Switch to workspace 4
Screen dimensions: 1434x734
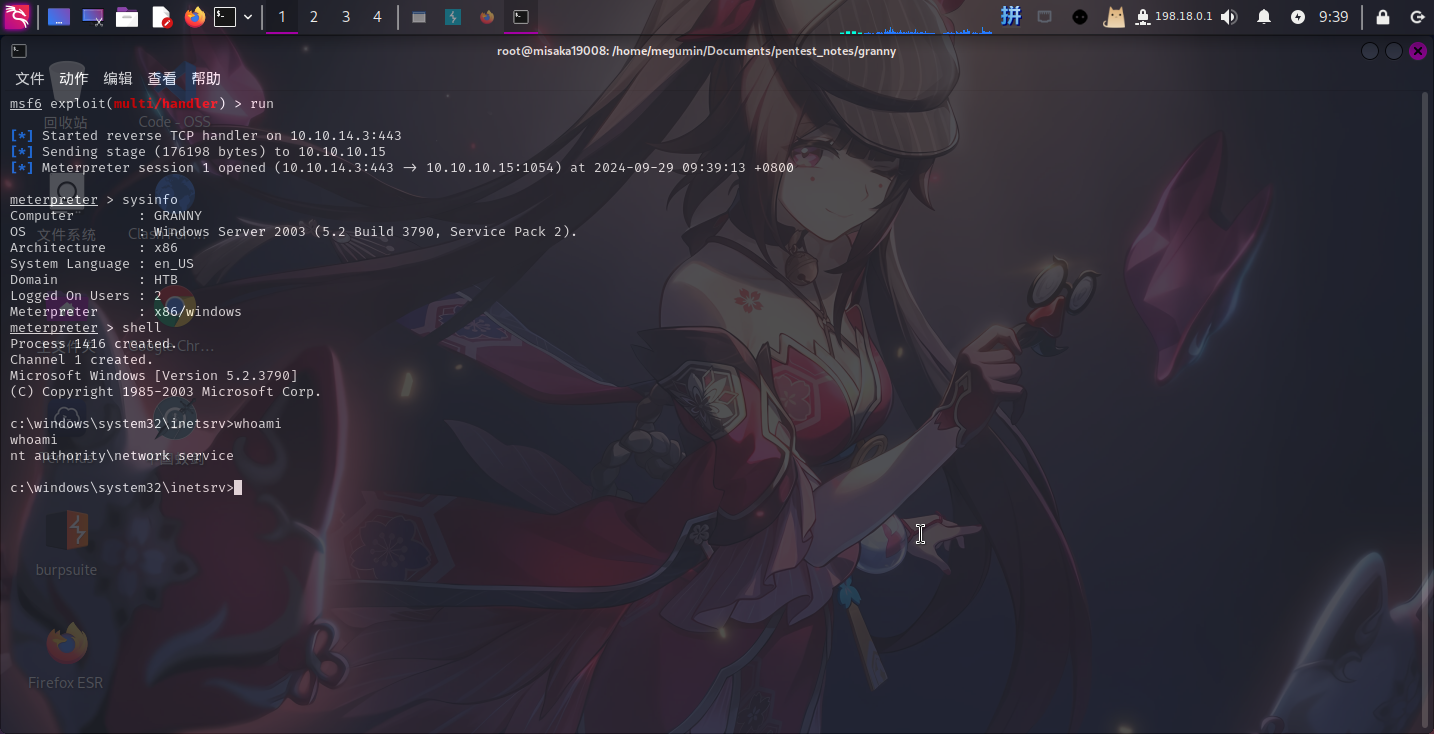click(x=377, y=17)
